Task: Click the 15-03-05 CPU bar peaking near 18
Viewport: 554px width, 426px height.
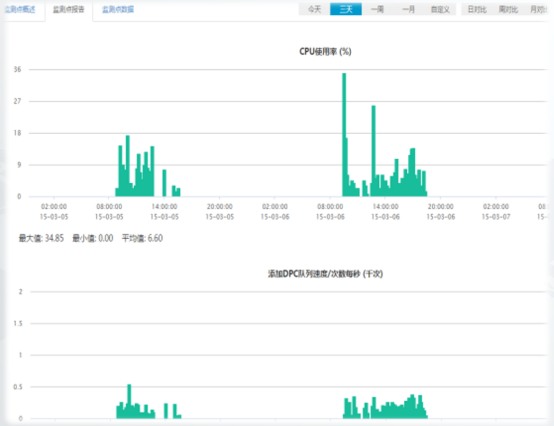Action: 128,166
